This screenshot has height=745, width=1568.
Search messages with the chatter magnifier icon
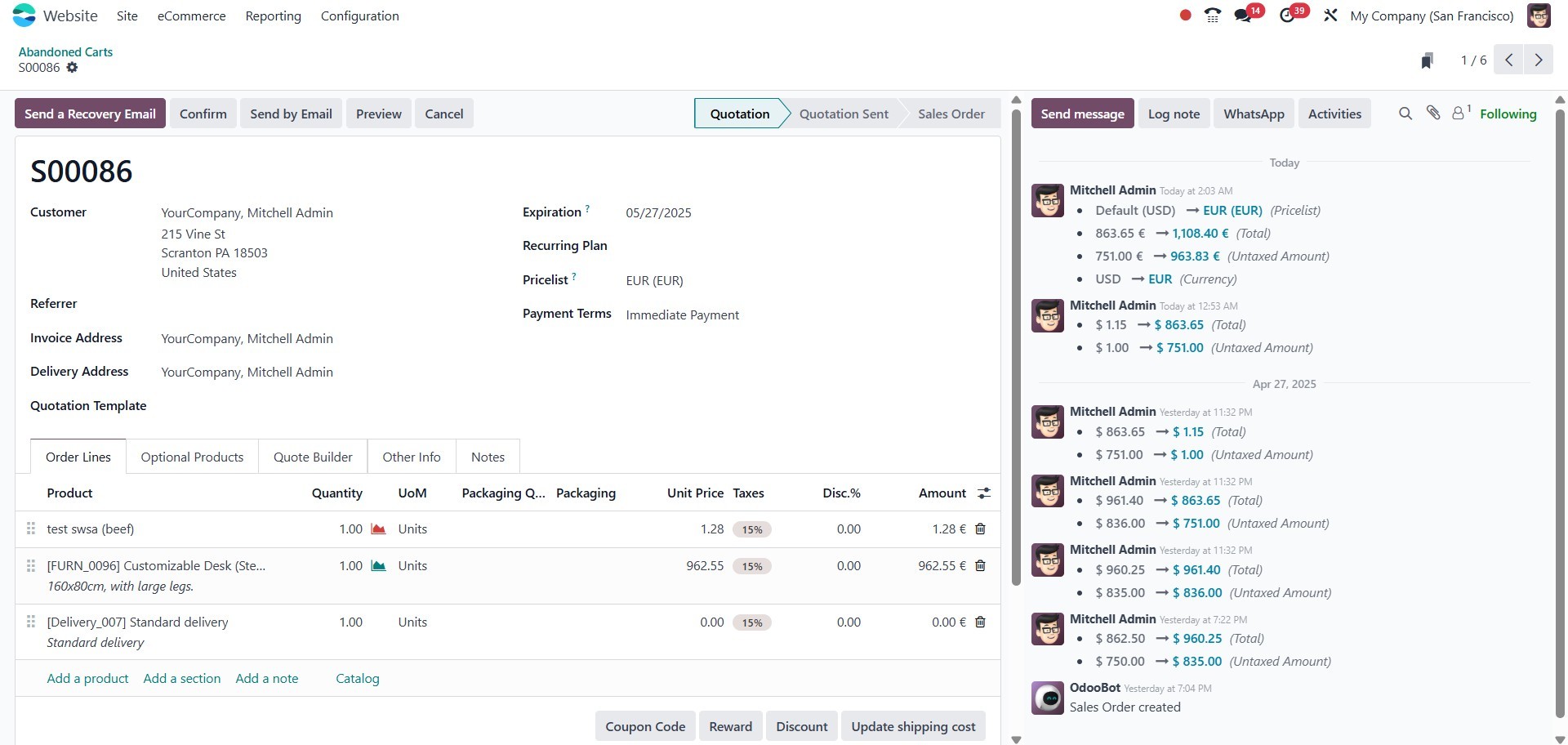tap(1405, 114)
